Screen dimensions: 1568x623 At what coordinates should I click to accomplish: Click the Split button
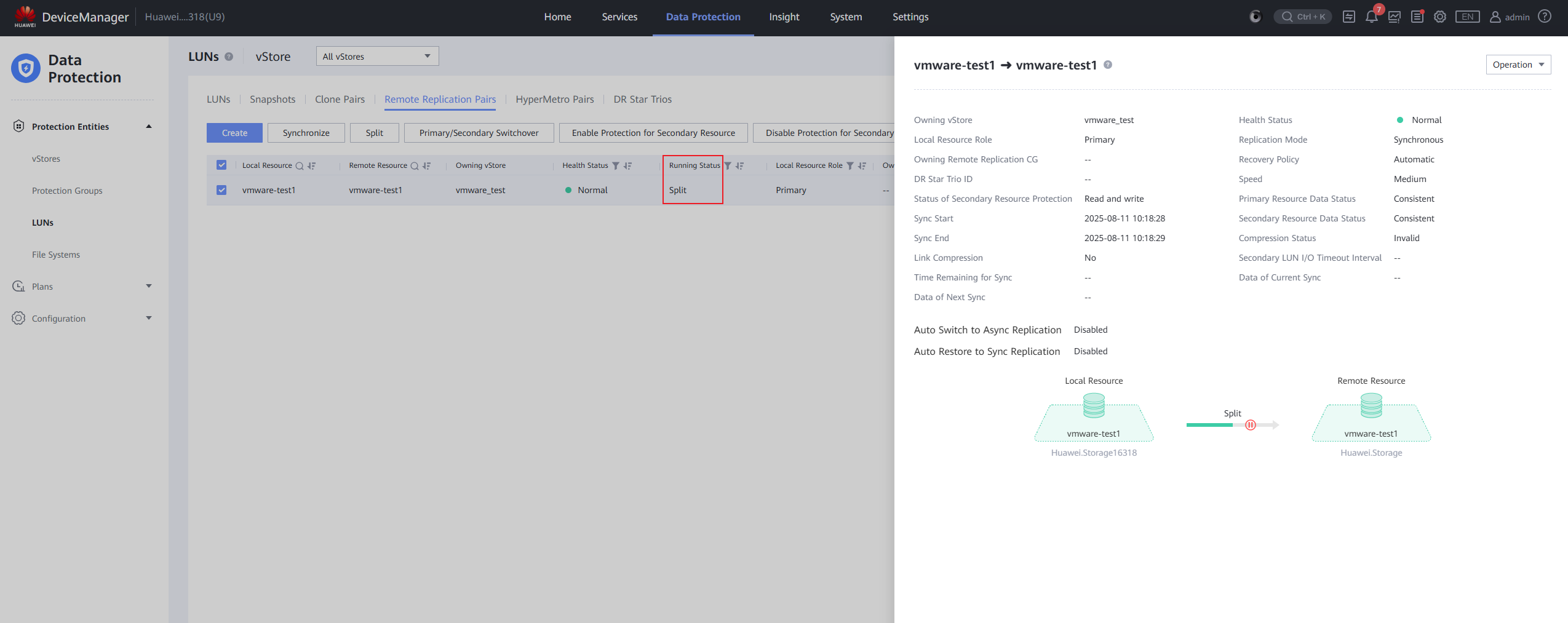tap(374, 133)
